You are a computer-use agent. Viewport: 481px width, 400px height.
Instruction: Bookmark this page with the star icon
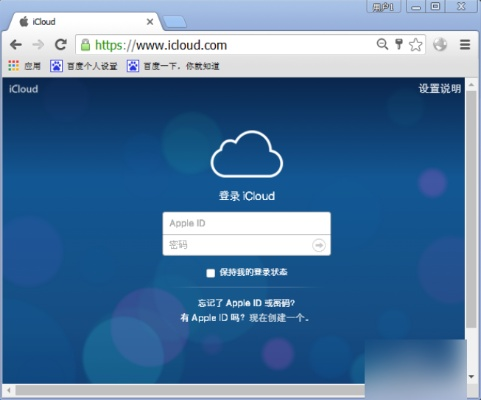tap(415, 45)
